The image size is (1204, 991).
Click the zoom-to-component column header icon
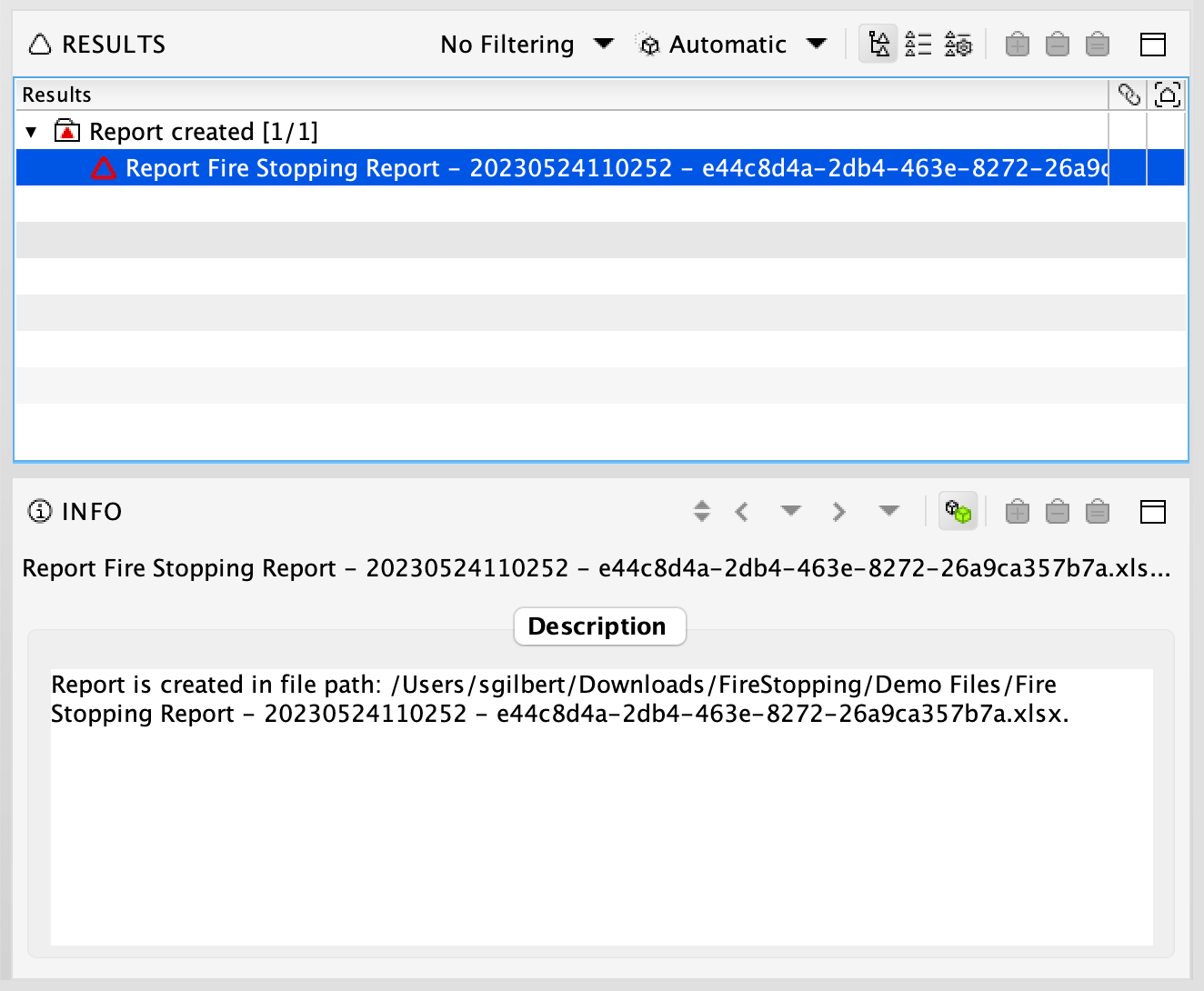[x=1168, y=95]
